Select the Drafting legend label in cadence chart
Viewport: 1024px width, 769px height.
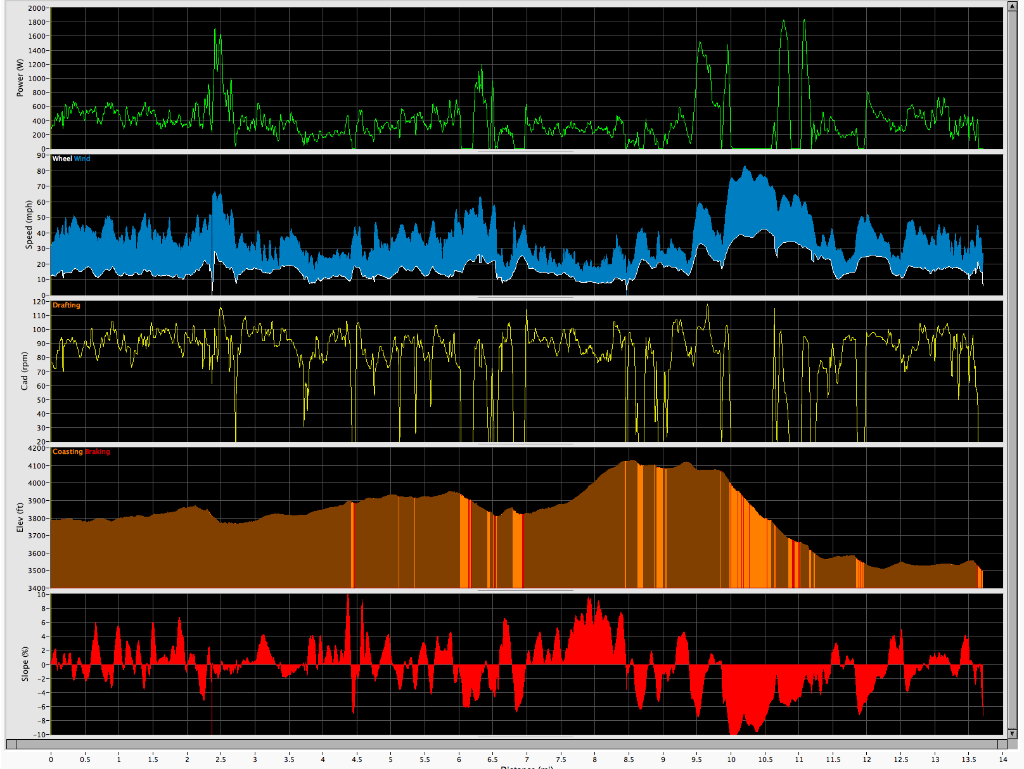(66, 305)
